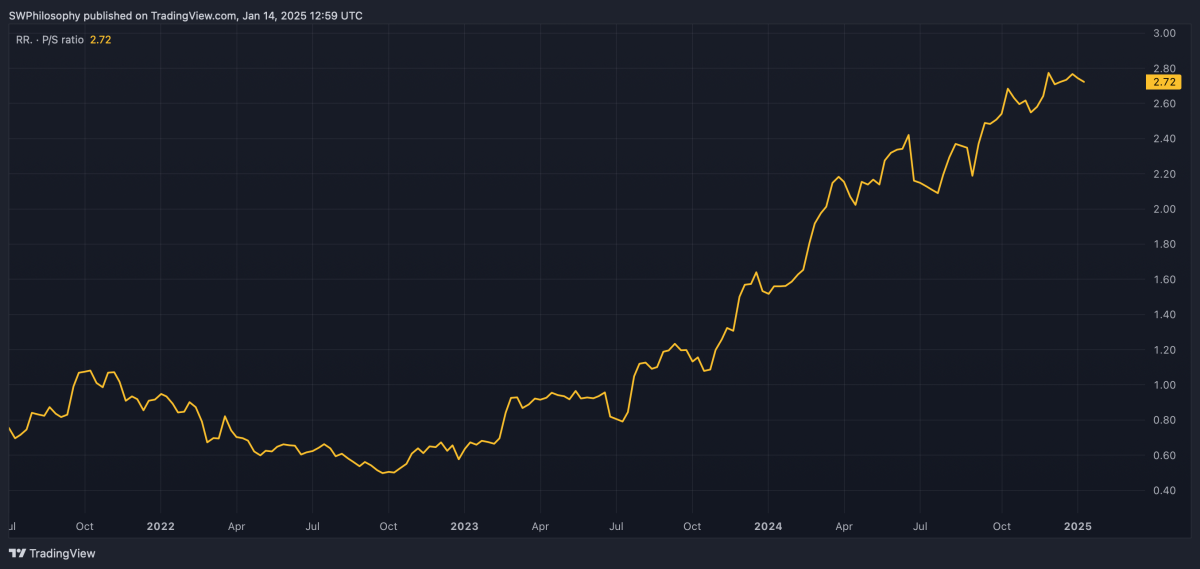The width and height of the screenshot is (1200, 569).
Task: Click the yellow 2.72 price badge on the axis
Action: pos(1163,82)
